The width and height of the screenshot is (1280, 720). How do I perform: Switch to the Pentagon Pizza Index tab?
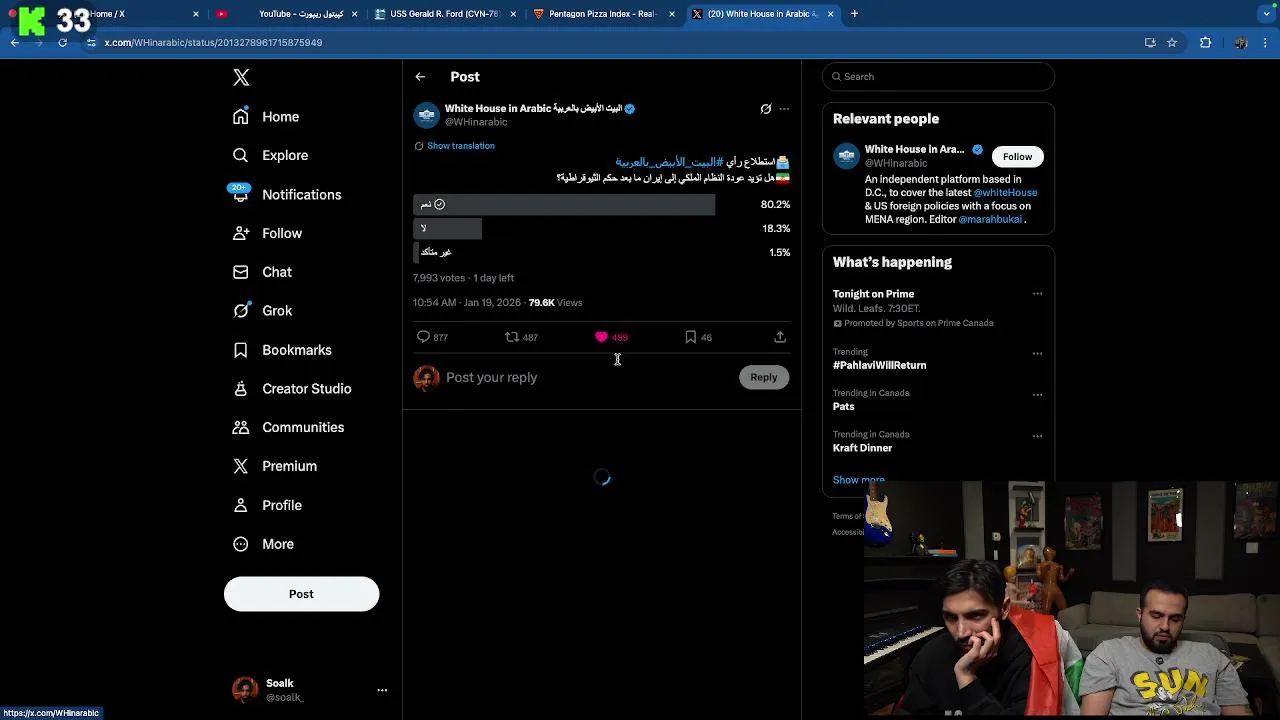pos(603,14)
